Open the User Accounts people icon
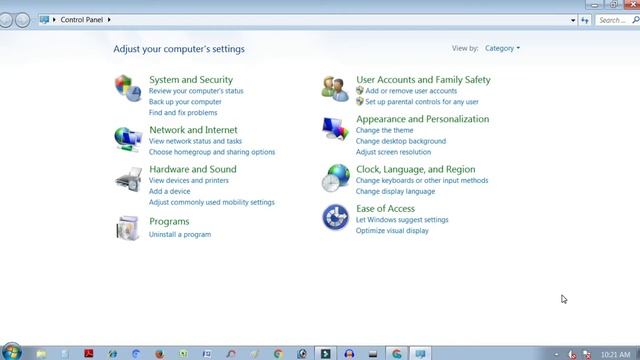Viewport: 640px width, 360px height. tap(335, 89)
